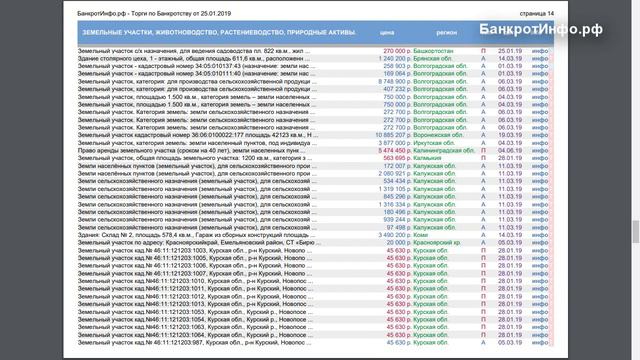The height and width of the screenshot is (360, 640).
Task: Click the price '169 064 р.'
Action: pos(398,74)
